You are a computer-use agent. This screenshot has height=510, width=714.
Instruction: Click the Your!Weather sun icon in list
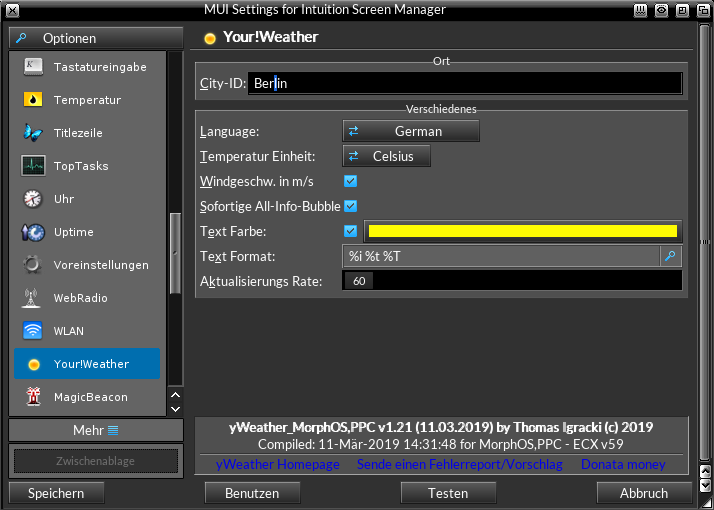(x=34, y=364)
